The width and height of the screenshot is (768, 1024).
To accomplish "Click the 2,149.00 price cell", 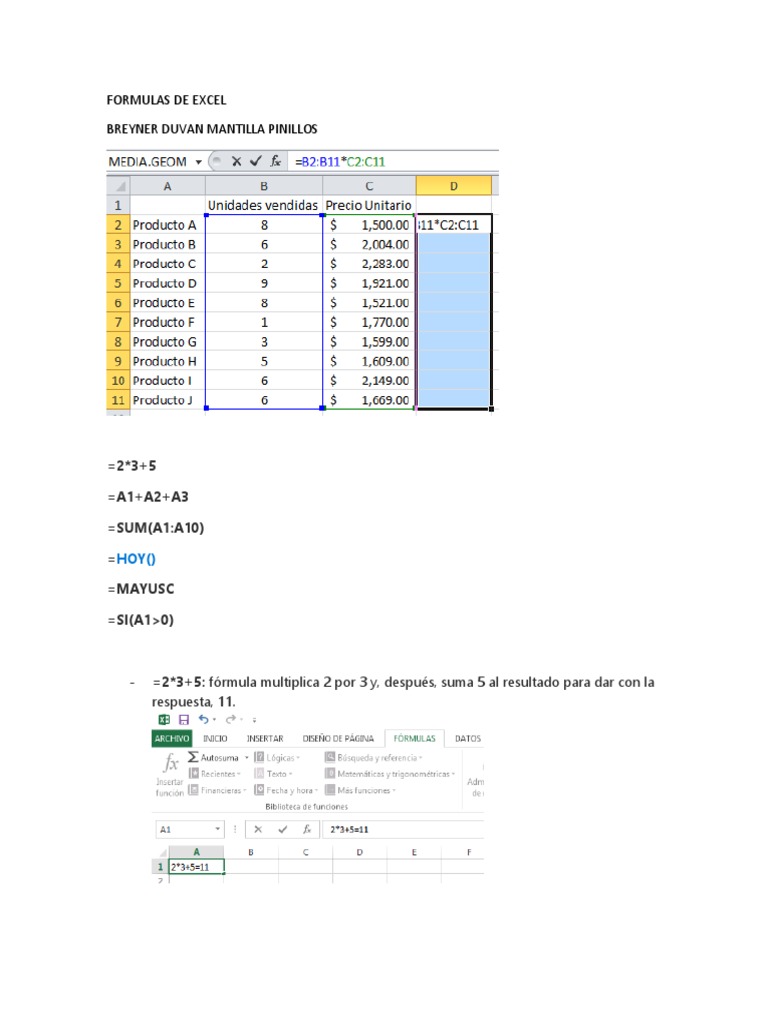I will [x=369, y=380].
